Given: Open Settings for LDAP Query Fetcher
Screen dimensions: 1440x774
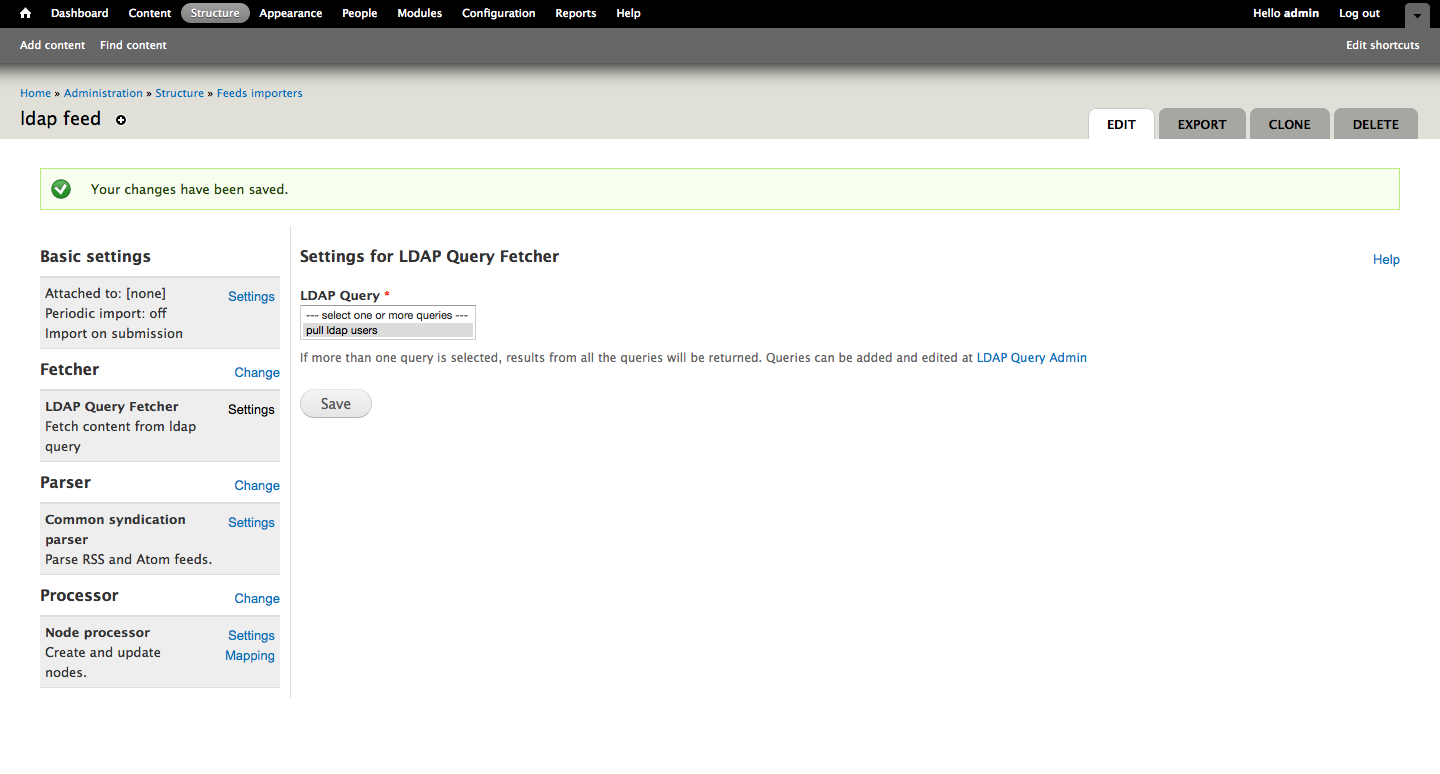Looking at the screenshot, I should [251, 409].
